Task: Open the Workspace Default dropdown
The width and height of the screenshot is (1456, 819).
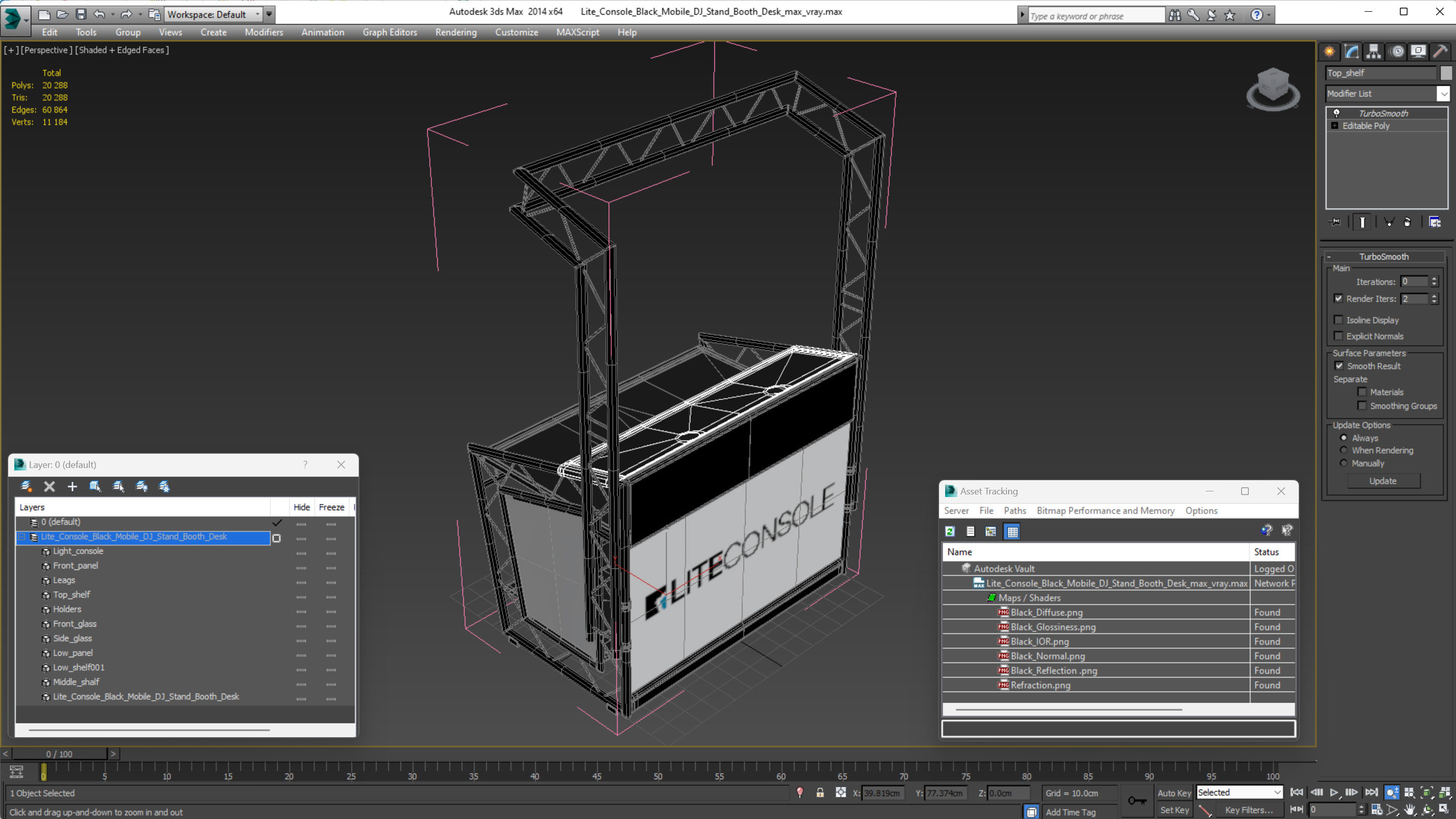Action: tap(214, 14)
